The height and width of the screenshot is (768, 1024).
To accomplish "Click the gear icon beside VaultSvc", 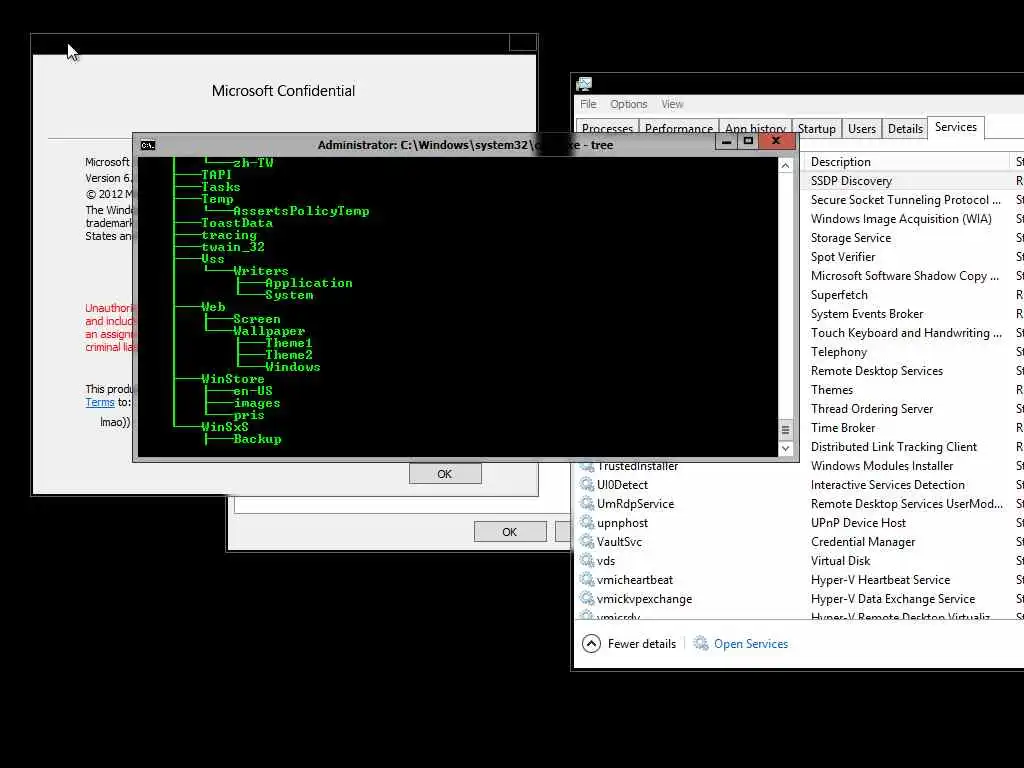I will pos(586,541).
